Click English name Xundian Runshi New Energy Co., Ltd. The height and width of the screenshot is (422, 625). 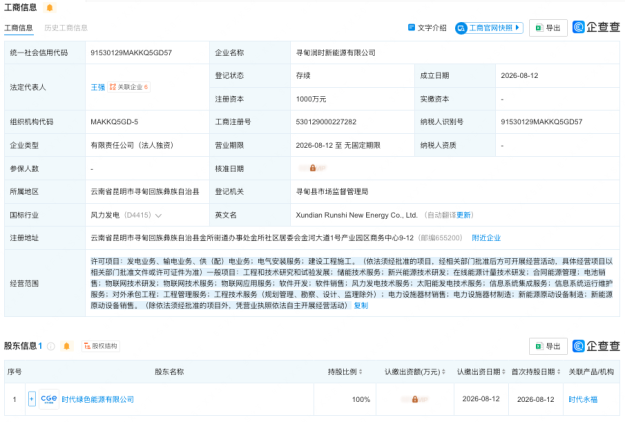point(356,215)
